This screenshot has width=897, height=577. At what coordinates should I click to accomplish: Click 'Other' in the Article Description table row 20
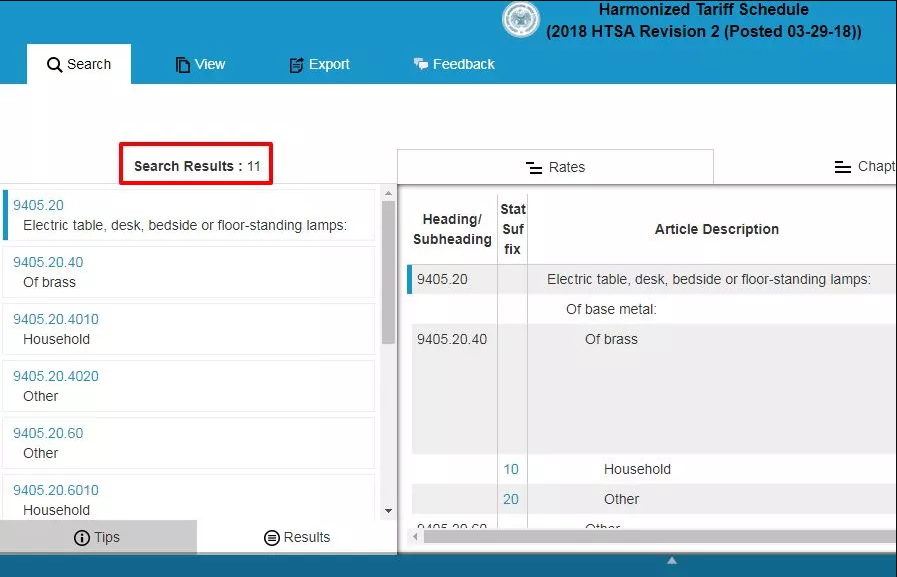pyautogui.click(x=621, y=499)
